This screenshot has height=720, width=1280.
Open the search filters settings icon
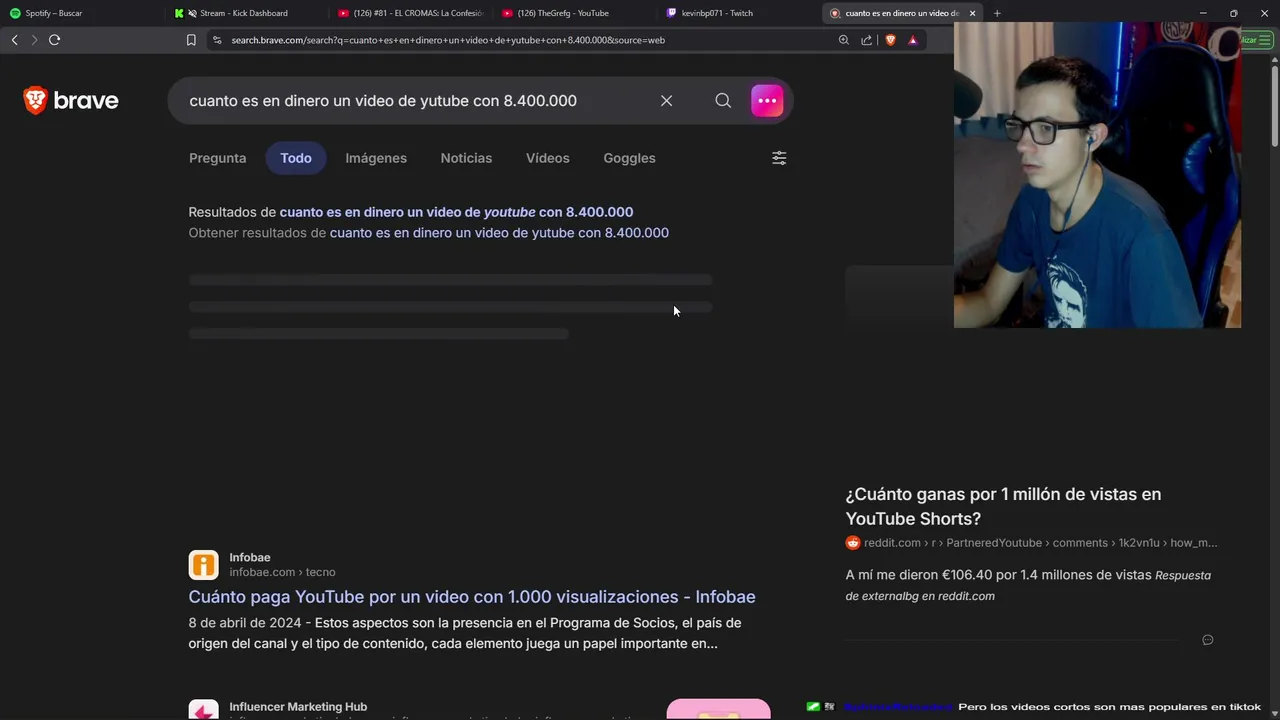(x=779, y=158)
